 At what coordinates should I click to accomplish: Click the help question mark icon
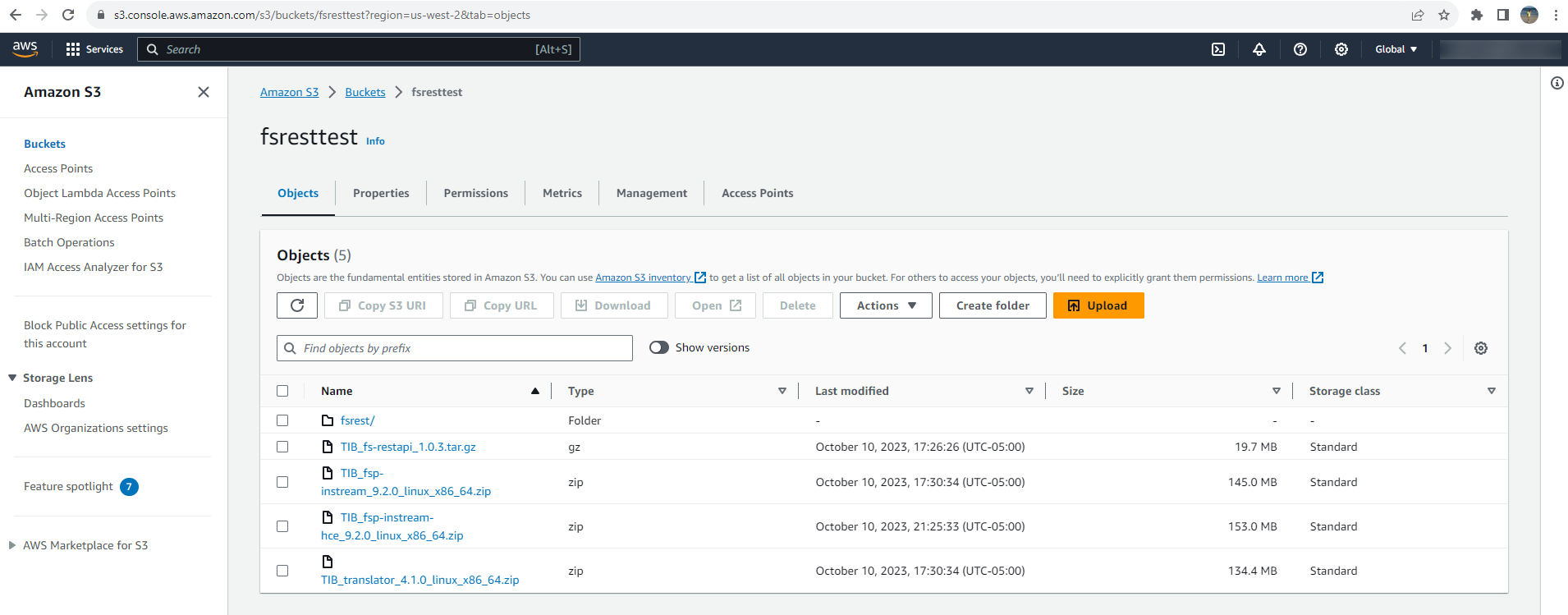tap(1300, 49)
